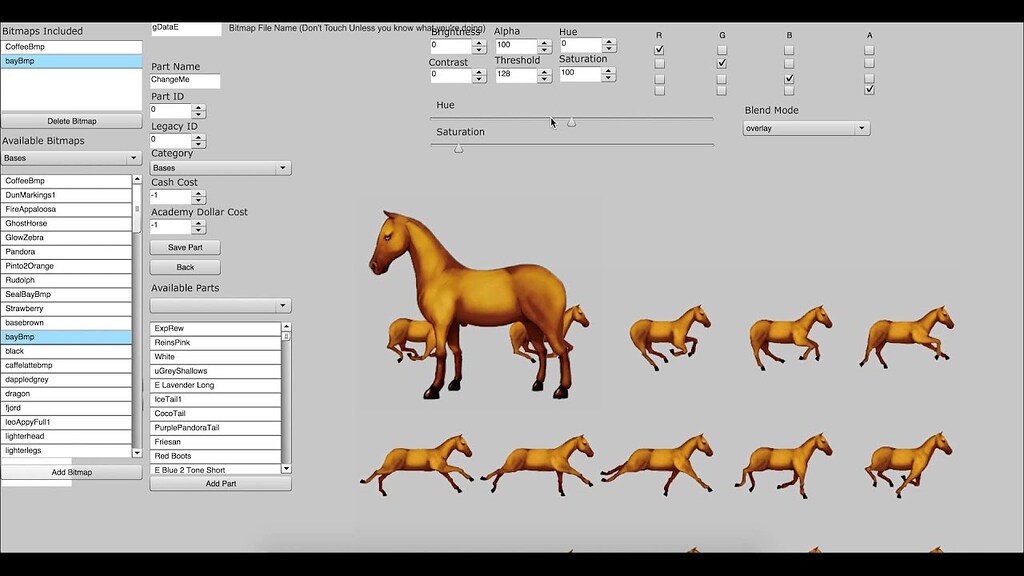Increment the Alpha value stepper
1024x576 pixels.
[x=545, y=41]
